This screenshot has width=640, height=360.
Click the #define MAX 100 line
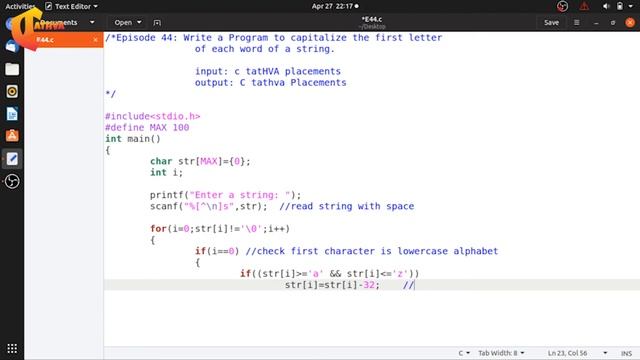pyautogui.click(x=147, y=127)
